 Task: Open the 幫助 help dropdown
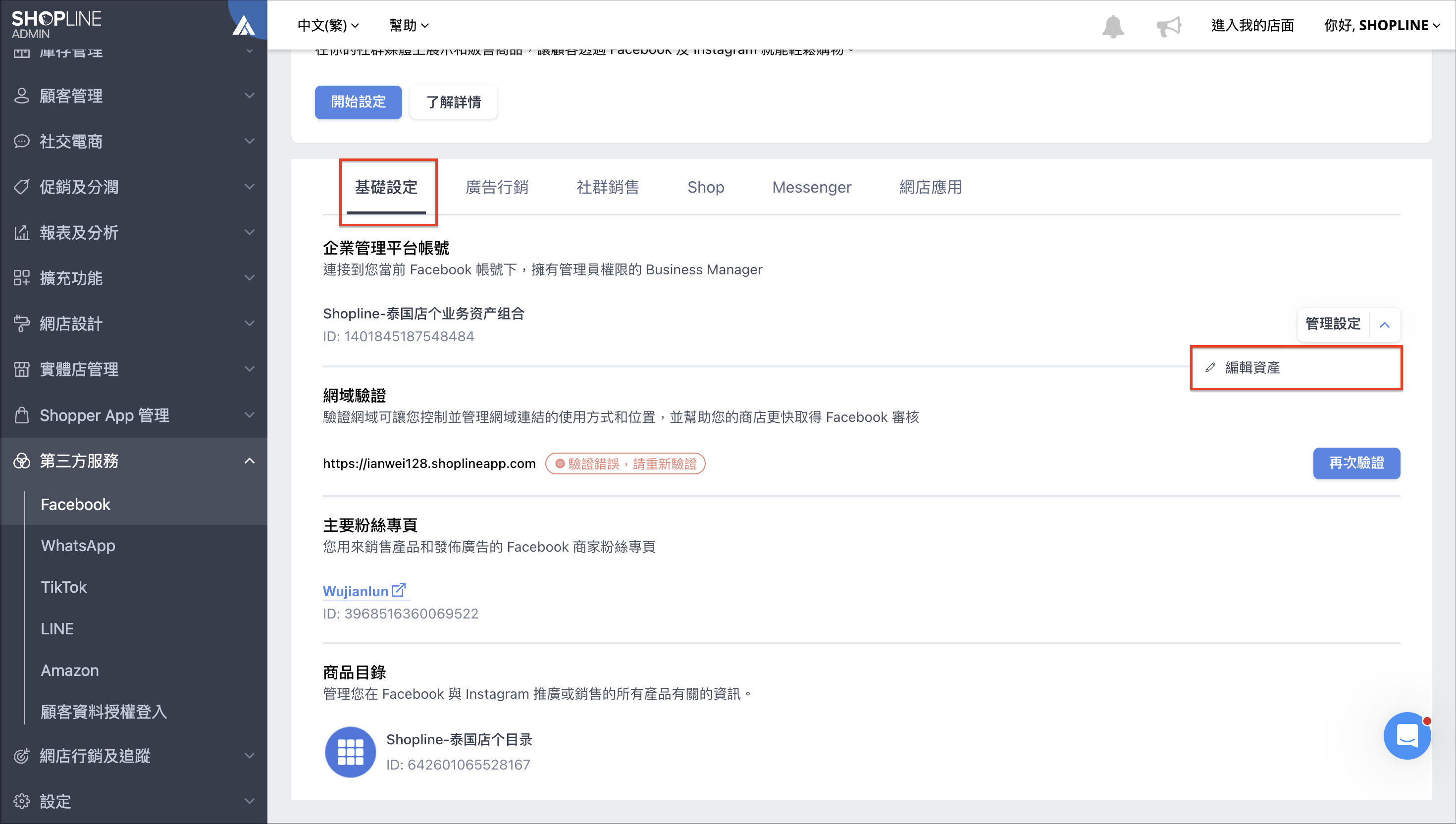(x=409, y=25)
